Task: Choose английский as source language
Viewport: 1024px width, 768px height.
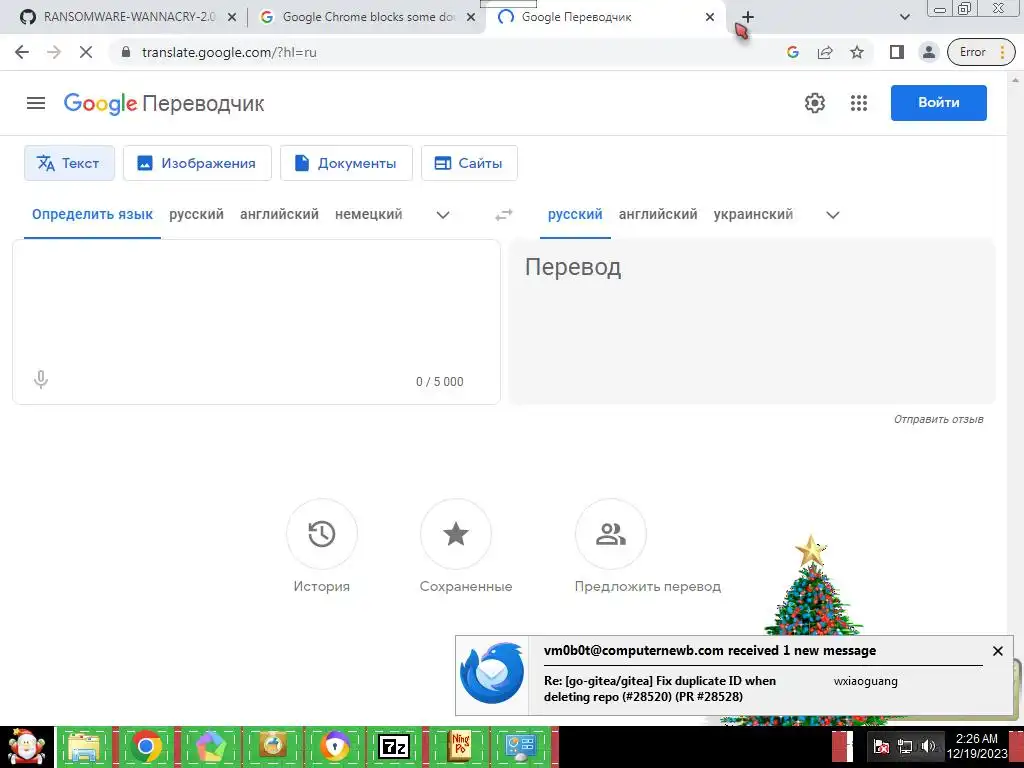Action: coord(279,214)
